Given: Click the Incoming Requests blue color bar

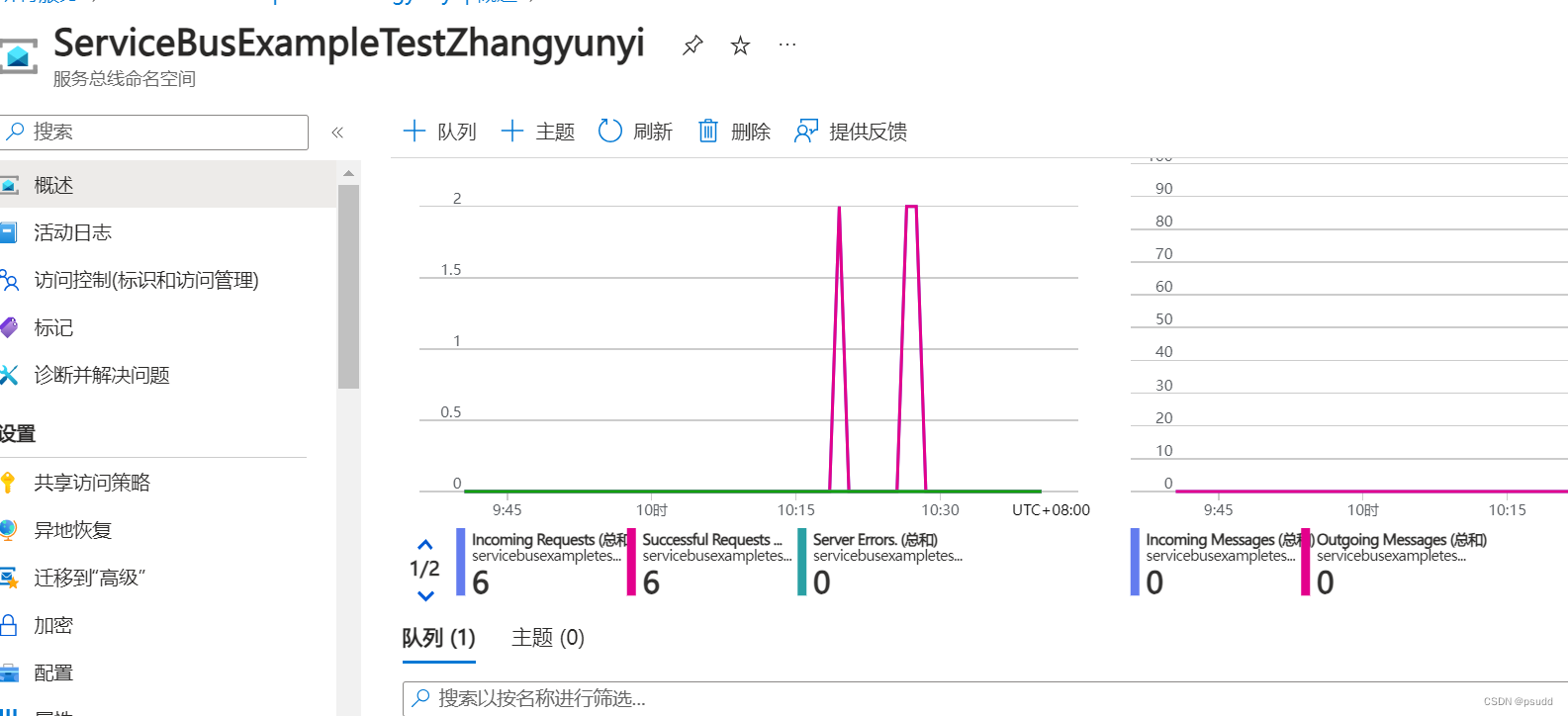Looking at the screenshot, I should pos(460,563).
